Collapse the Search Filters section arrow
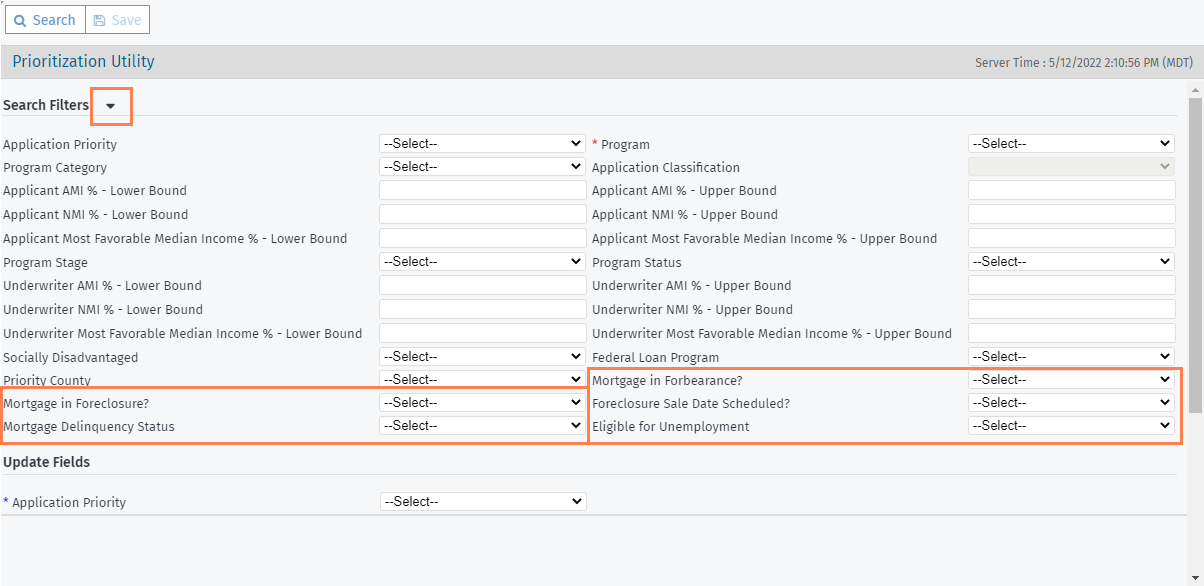Screen dimensions: 1204x586 (x=111, y=106)
